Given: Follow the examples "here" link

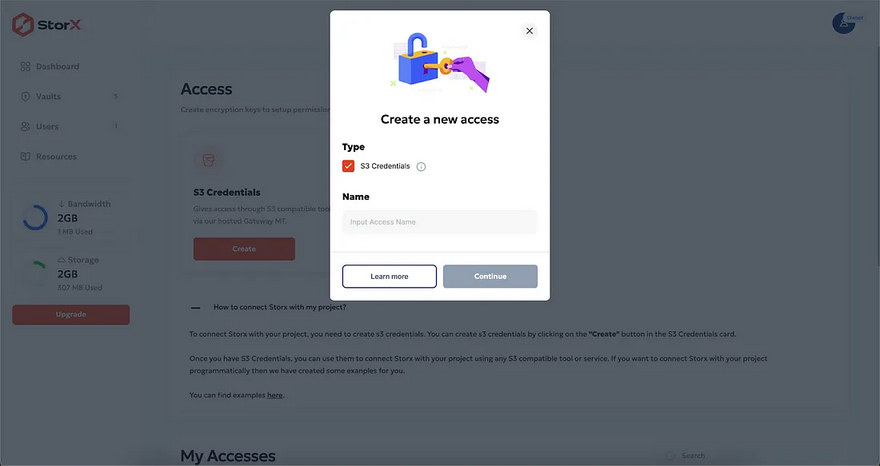Looking at the screenshot, I should click(x=275, y=396).
